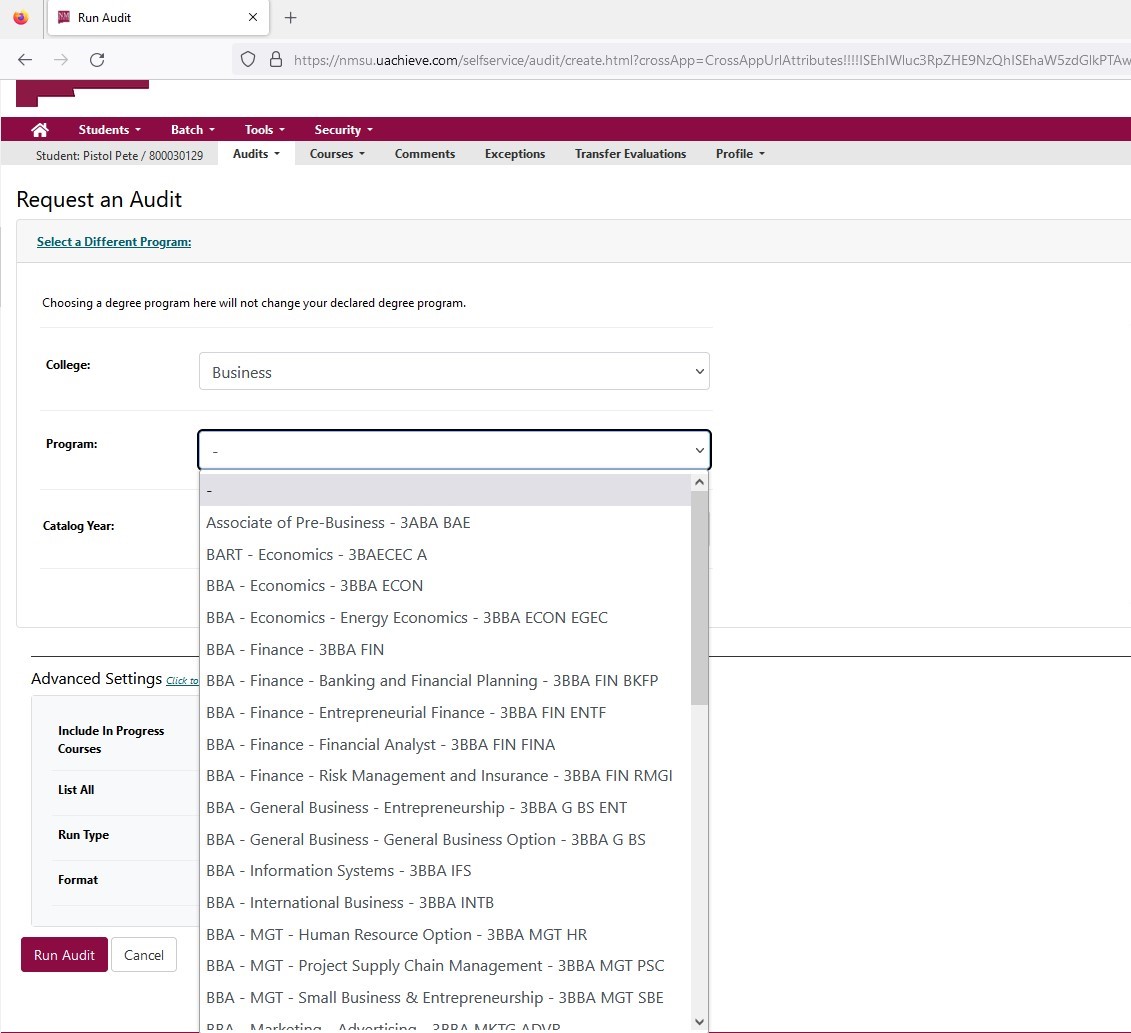
Task: Click Select a Different Program link
Action: tap(114, 242)
